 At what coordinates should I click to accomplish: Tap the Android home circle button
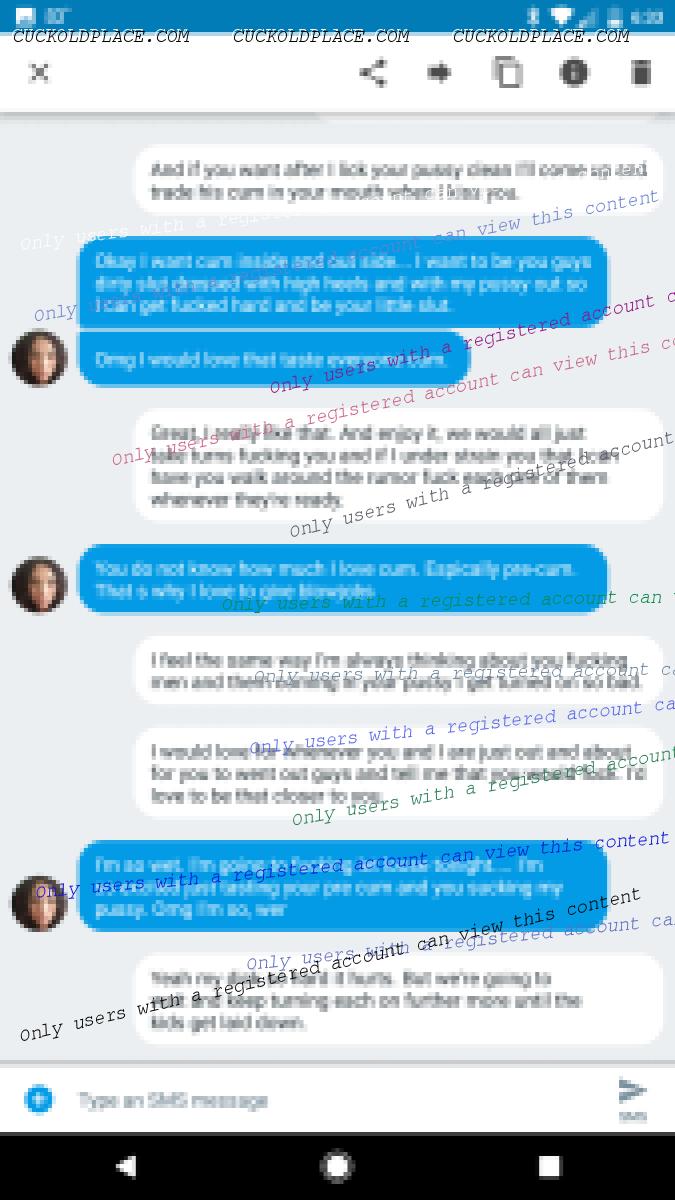pyautogui.click(x=337, y=1166)
